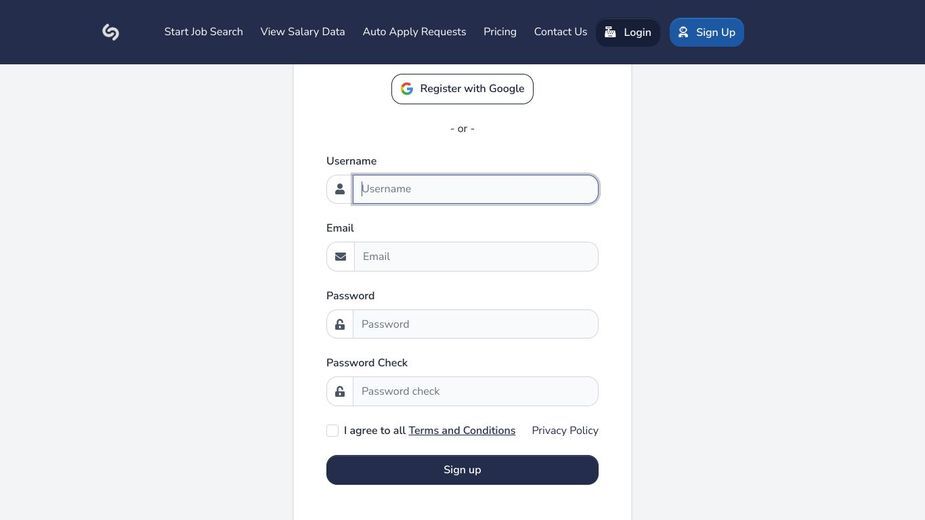Image resolution: width=925 pixels, height=520 pixels.
Task: Submit the form with Sign up button
Action: click(x=462, y=470)
